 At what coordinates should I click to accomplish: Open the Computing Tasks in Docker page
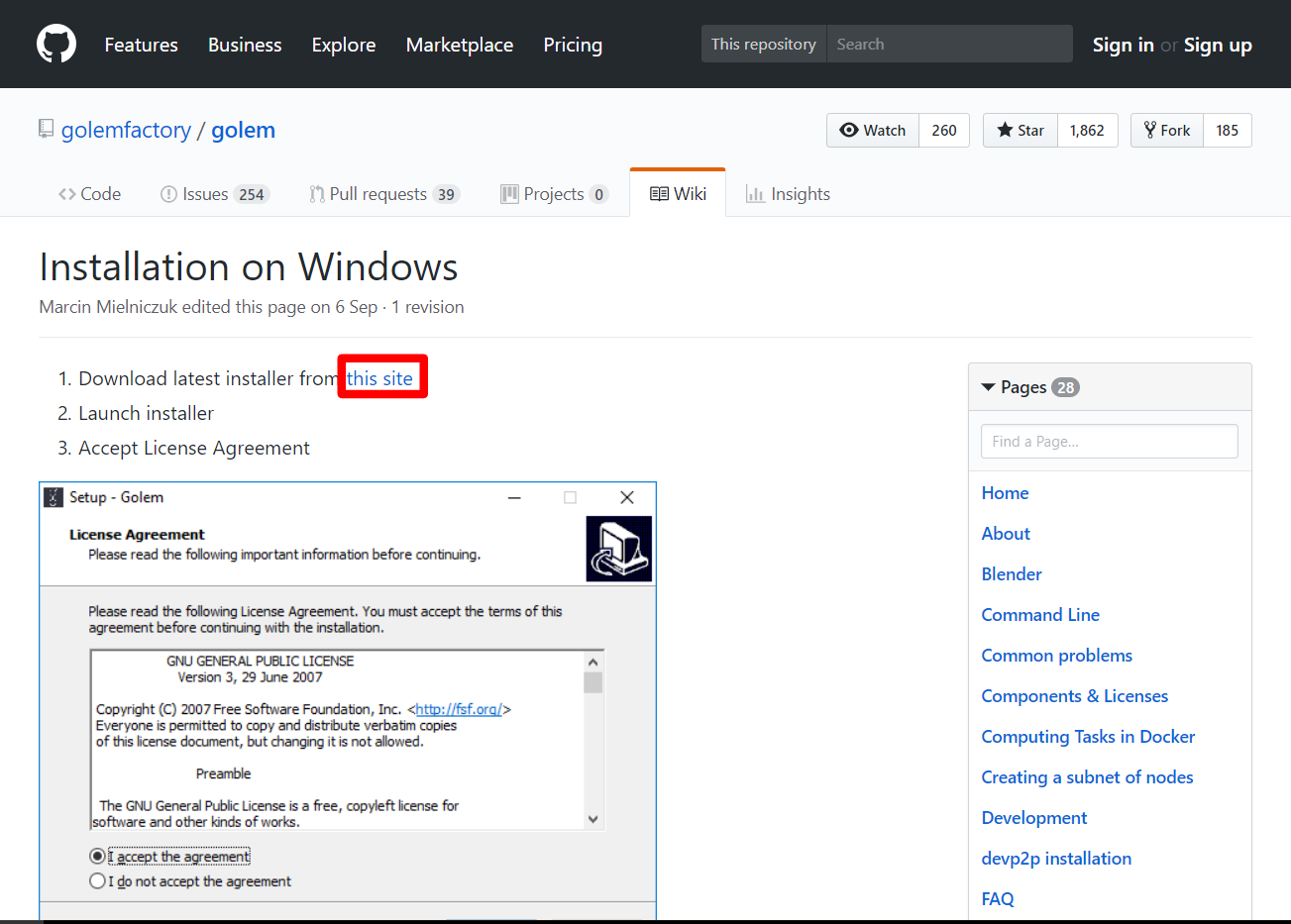pyautogui.click(x=1088, y=737)
